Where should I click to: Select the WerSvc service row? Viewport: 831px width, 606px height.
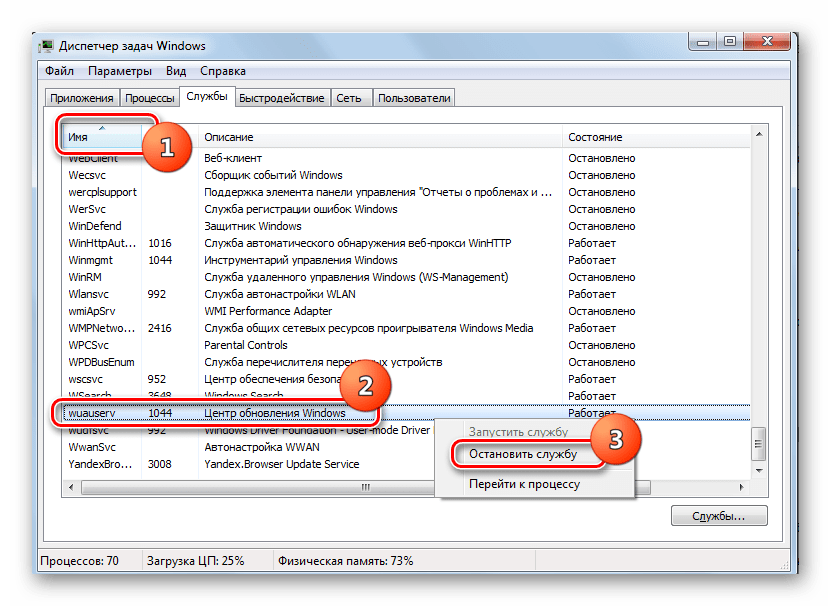point(406,209)
